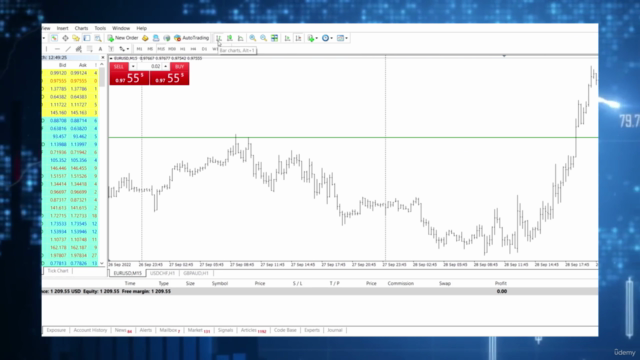Screen dimensions: 640x360
Task: Open the Strategy Tester icon
Action: [98, 38]
